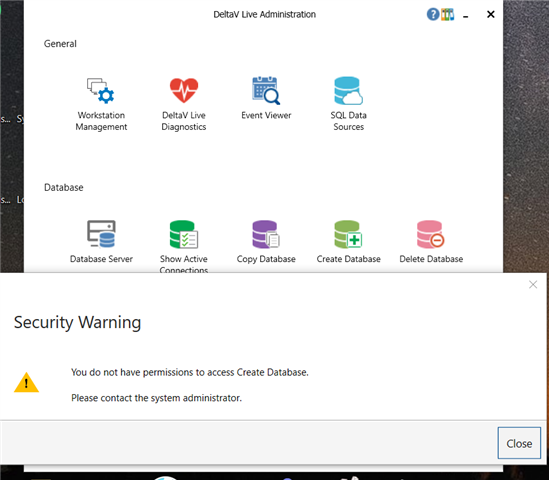Click the Create Database icon
Image resolution: width=549 pixels, height=480 pixels.
[x=348, y=234]
